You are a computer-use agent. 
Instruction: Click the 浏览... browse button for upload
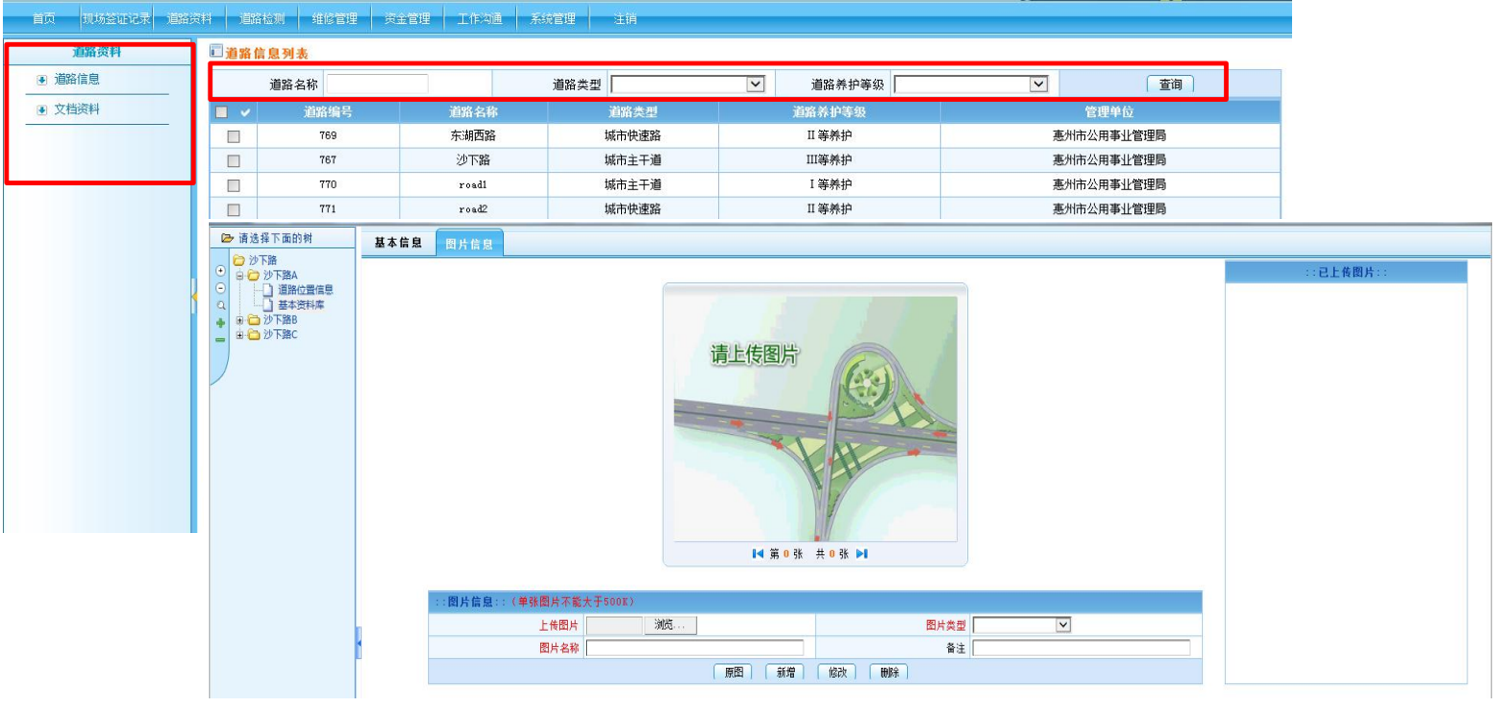point(671,625)
